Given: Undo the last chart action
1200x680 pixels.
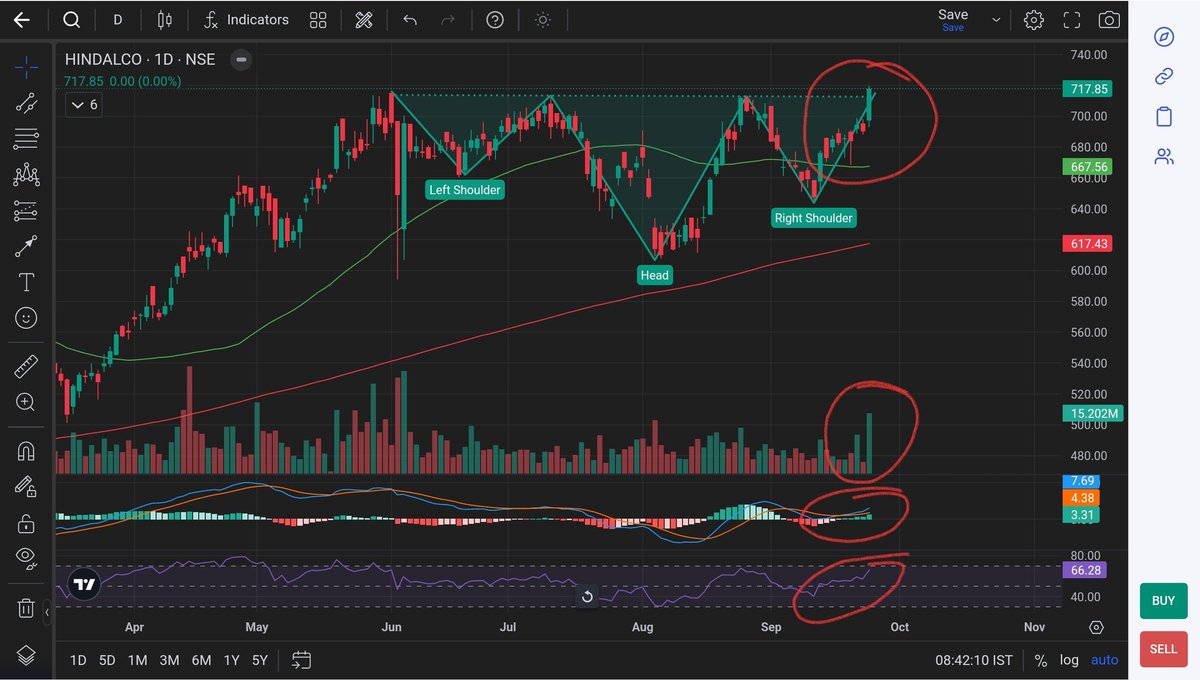Looking at the screenshot, I should coord(410,20).
